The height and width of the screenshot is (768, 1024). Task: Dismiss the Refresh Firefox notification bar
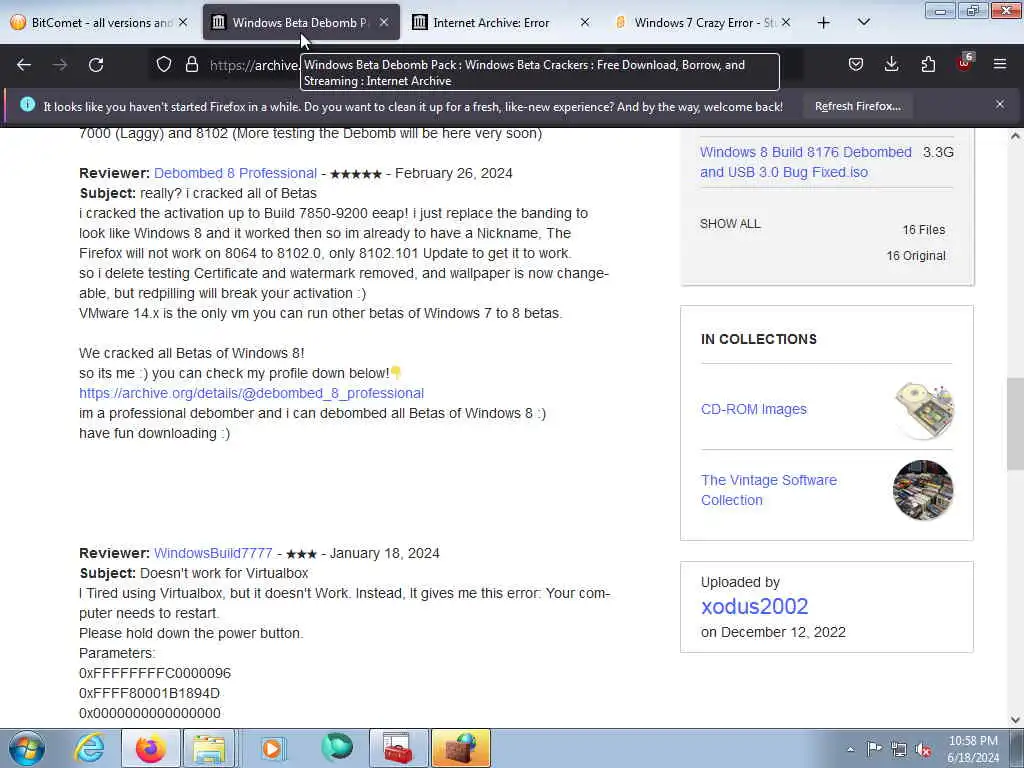point(1000,104)
